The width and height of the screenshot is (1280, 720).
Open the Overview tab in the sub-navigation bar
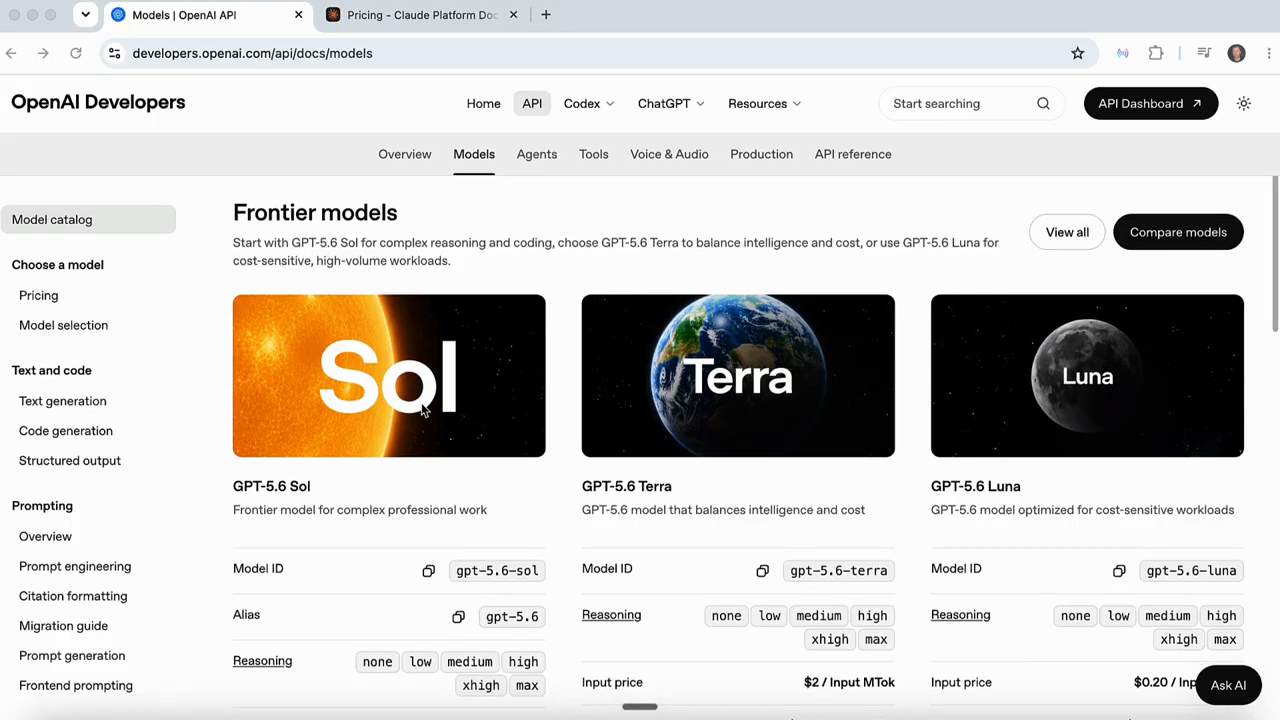[x=405, y=154]
